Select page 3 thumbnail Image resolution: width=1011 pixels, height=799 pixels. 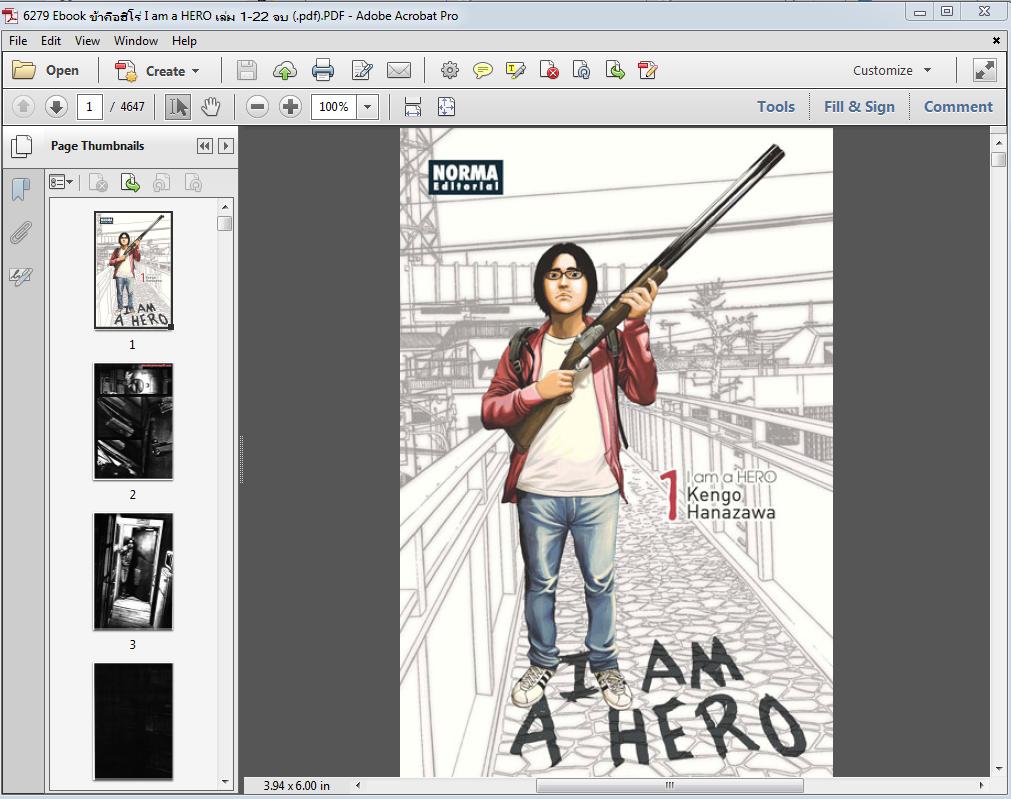click(x=133, y=571)
